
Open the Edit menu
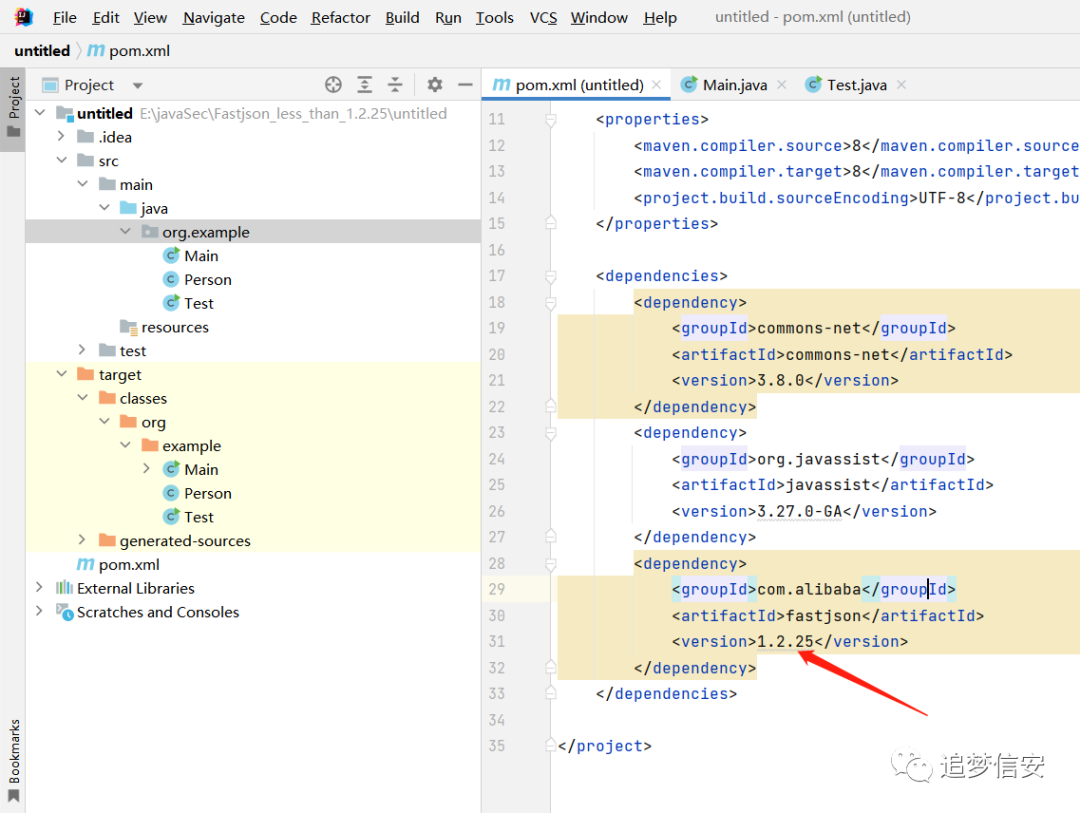point(105,17)
